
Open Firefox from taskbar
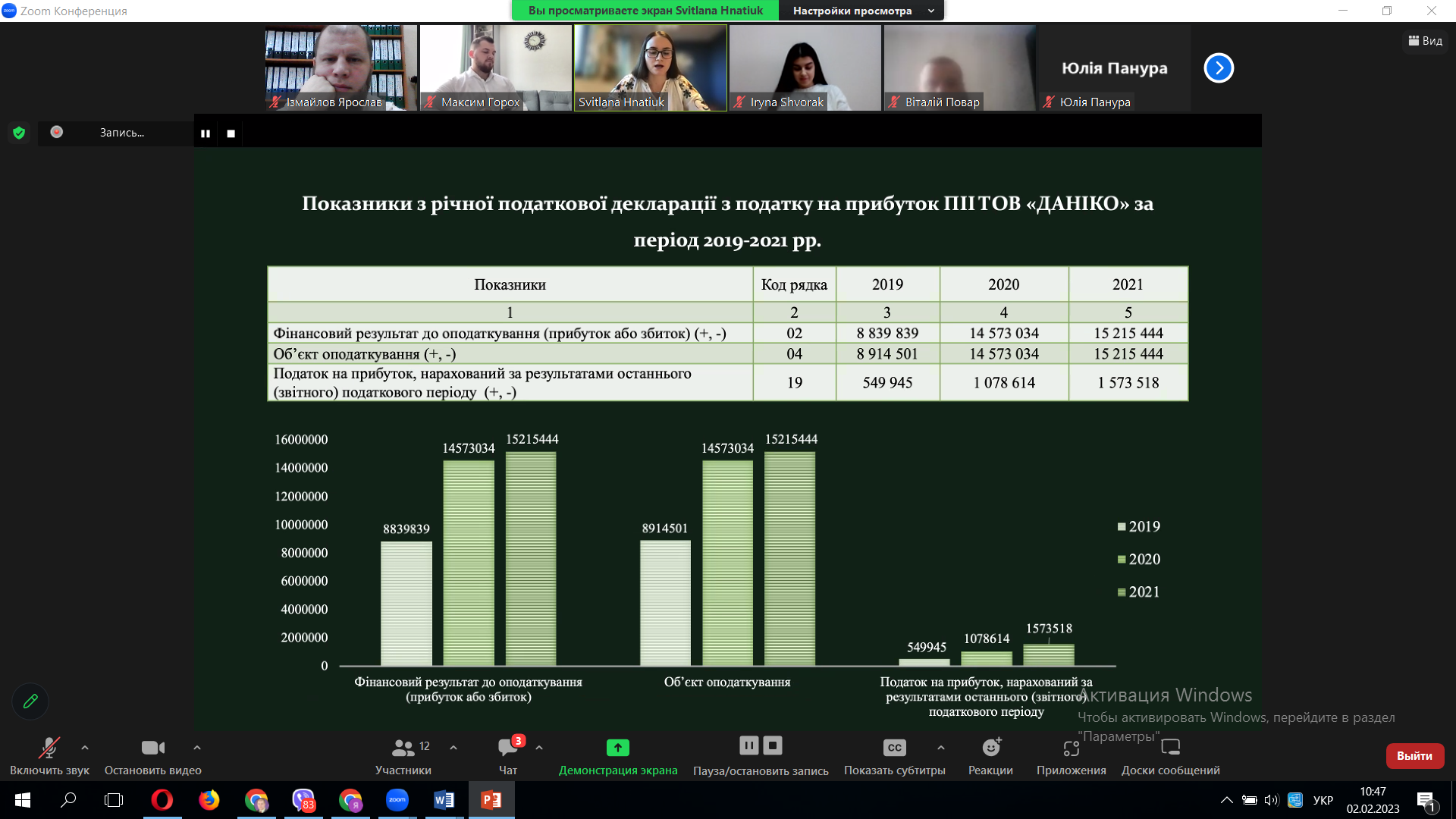[209, 800]
